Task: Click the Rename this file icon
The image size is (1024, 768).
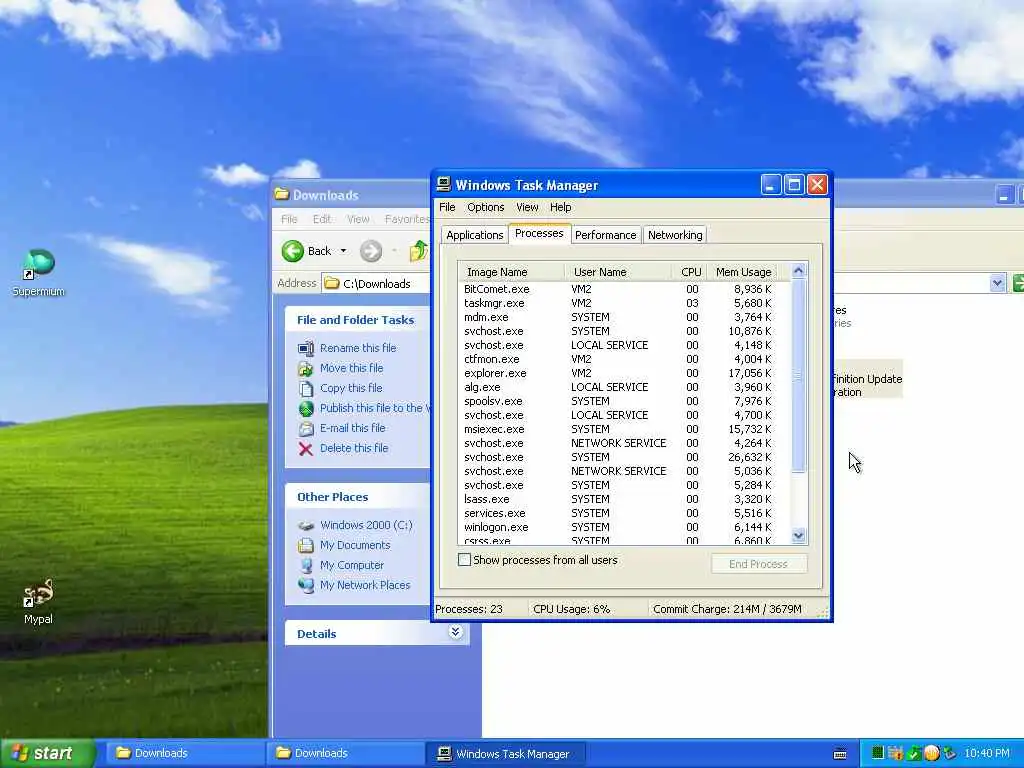Action: tap(306, 348)
